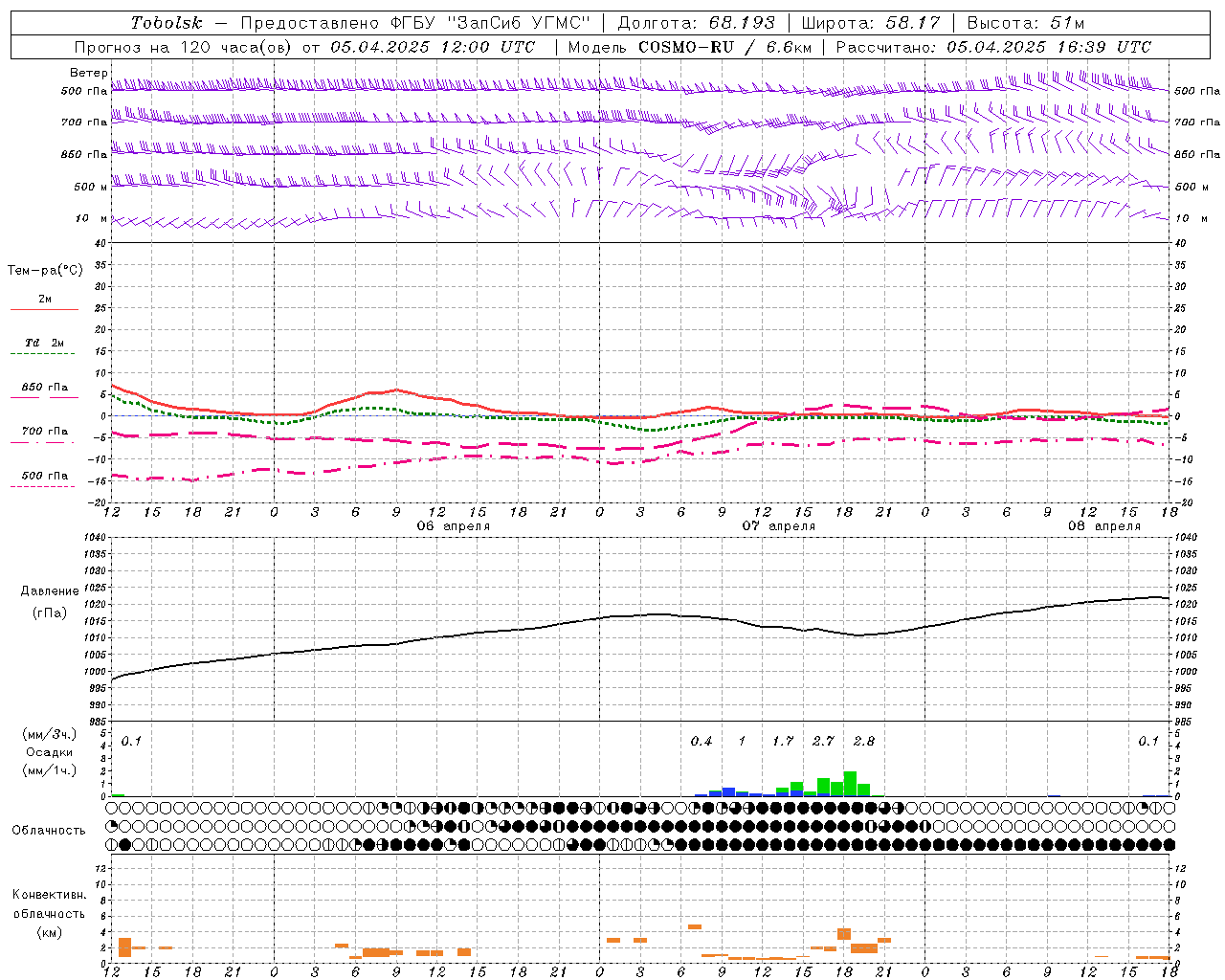1225x980 pixels.
Task: Click the 3-hour precipitation value 1.7
Action: (x=783, y=741)
